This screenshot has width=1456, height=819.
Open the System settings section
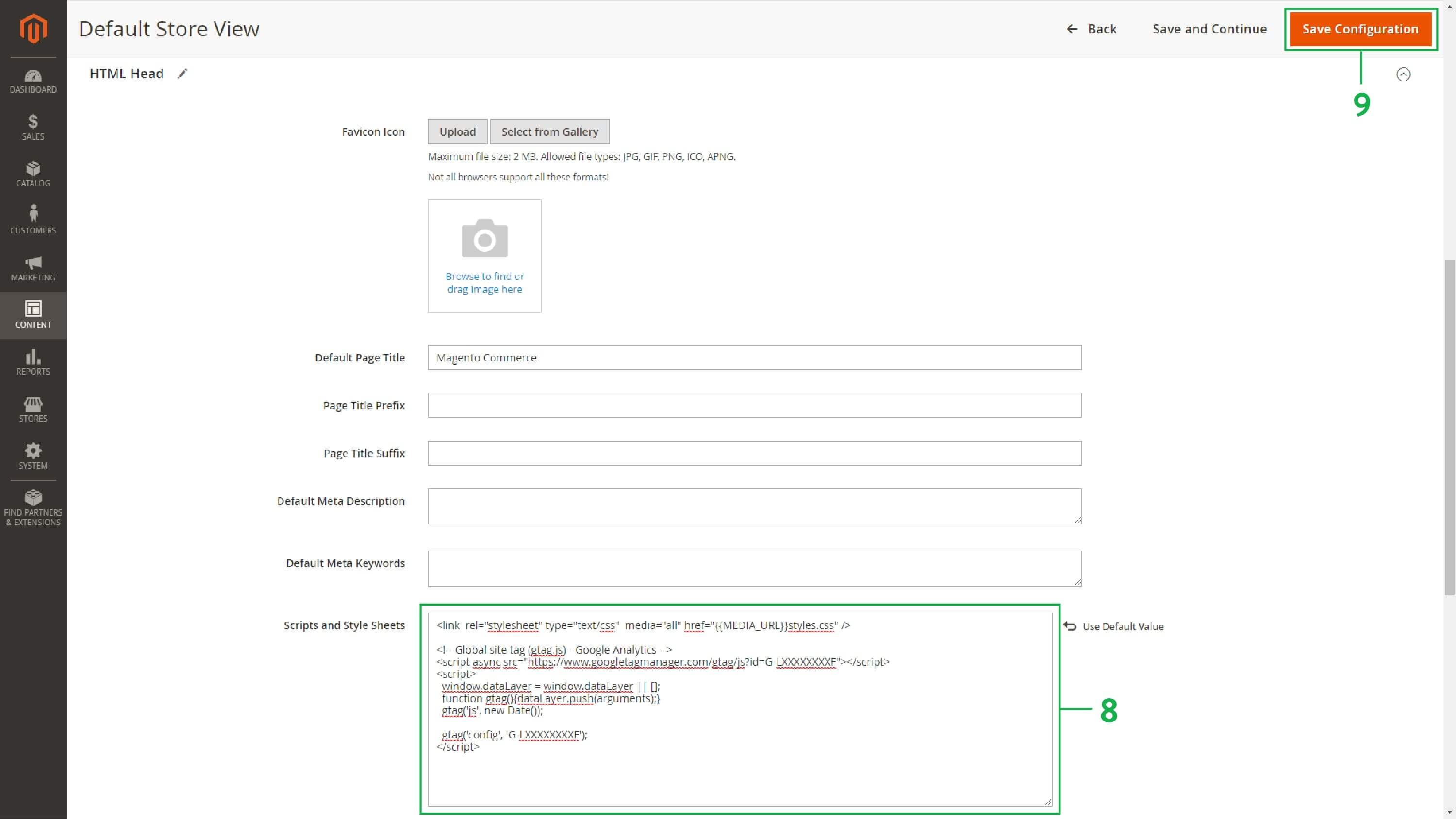click(33, 456)
